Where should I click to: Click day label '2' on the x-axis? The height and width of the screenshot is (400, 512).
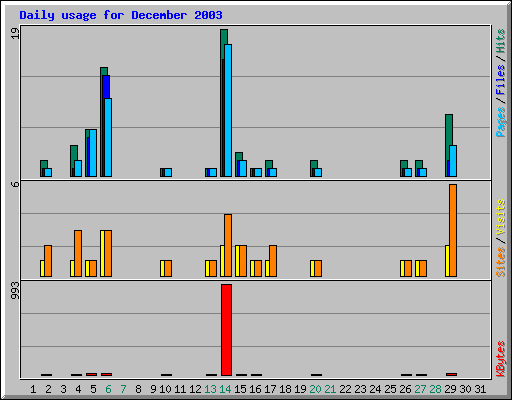(x=48, y=389)
